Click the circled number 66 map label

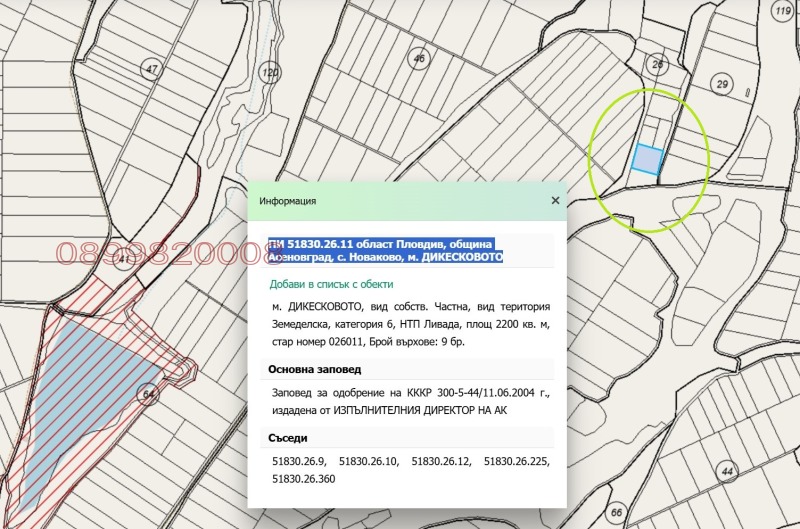(618, 514)
